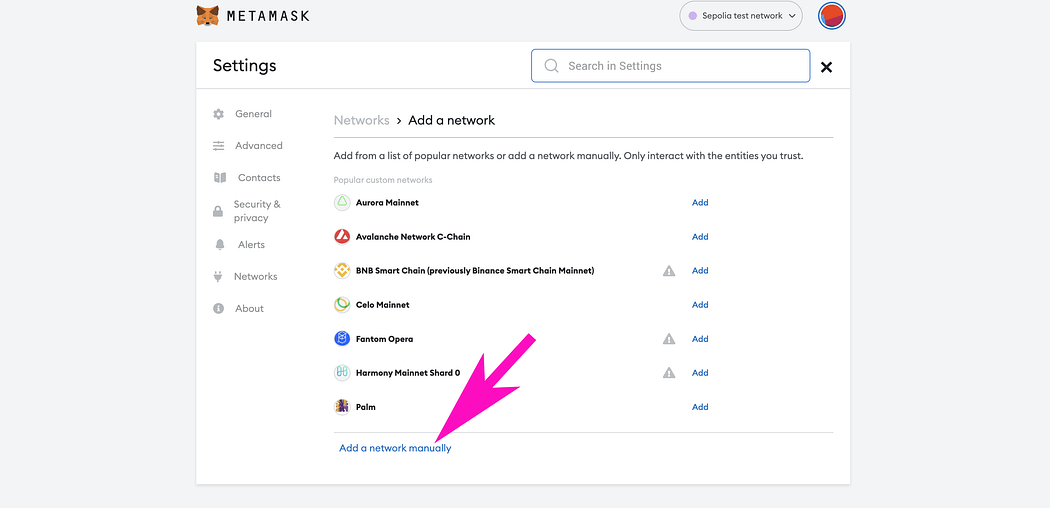Select the Celo Mainnet label

pos(382,305)
